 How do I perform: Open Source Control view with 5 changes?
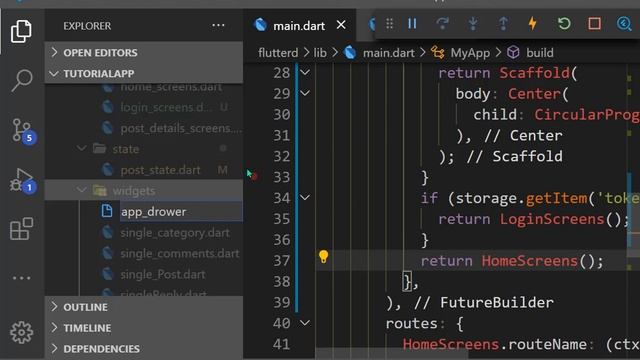tap(23, 131)
